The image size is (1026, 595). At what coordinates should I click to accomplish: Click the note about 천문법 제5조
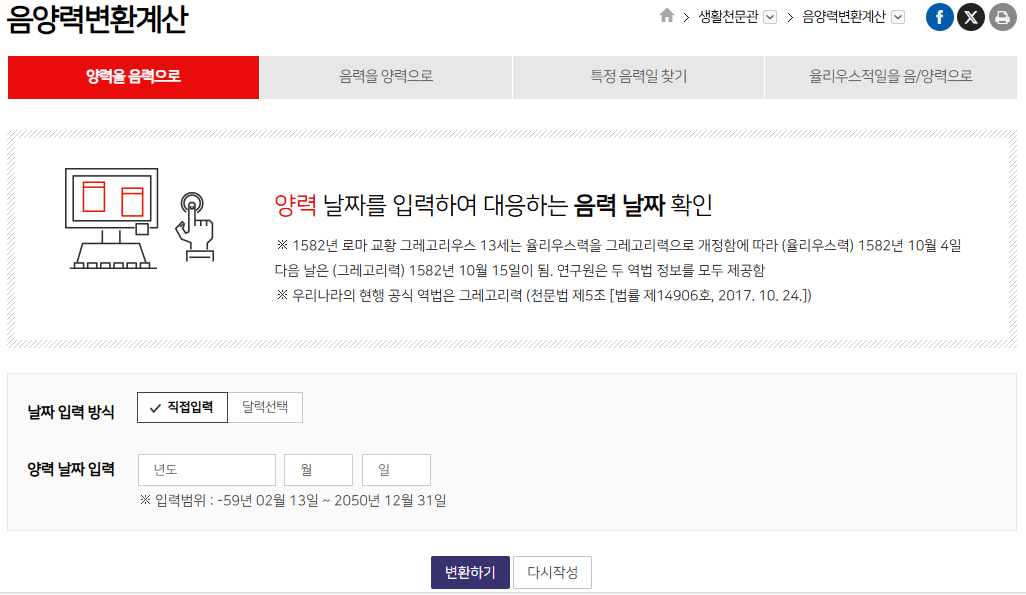click(x=544, y=295)
